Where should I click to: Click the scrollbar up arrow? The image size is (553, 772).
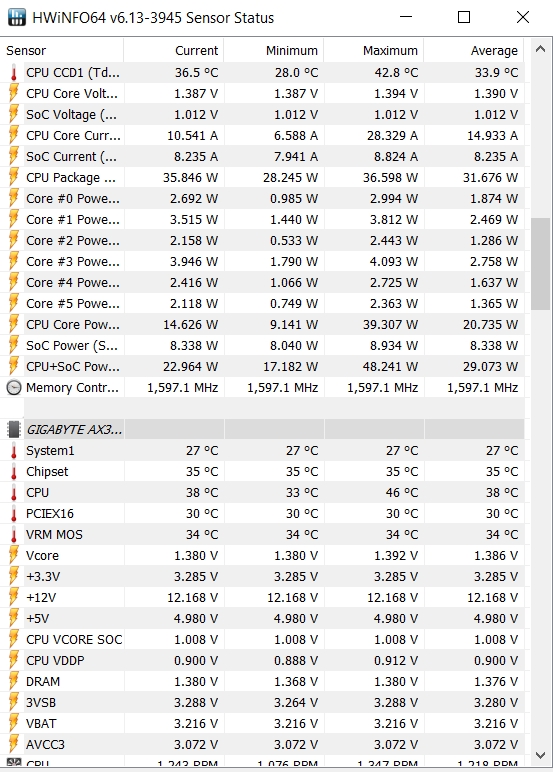(x=540, y=49)
